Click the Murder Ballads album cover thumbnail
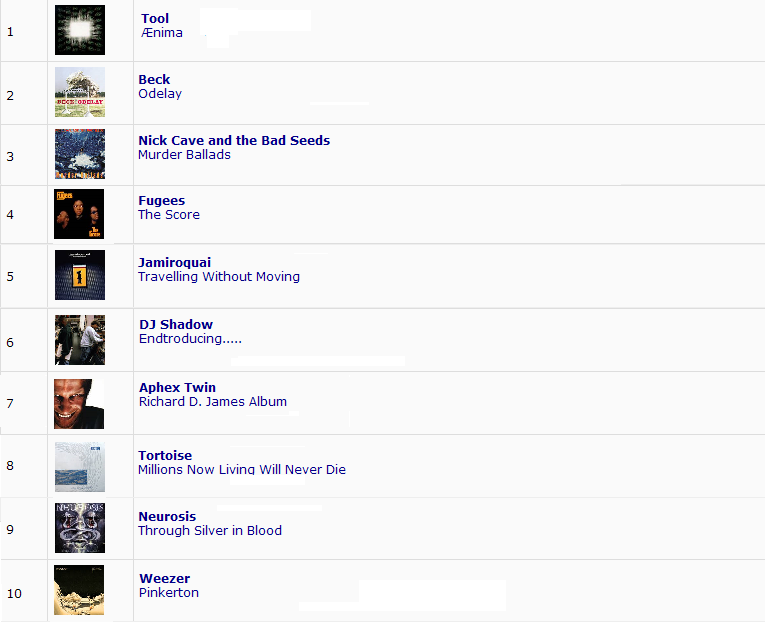This screenshot has height=622, width=765. pos(80,154)
